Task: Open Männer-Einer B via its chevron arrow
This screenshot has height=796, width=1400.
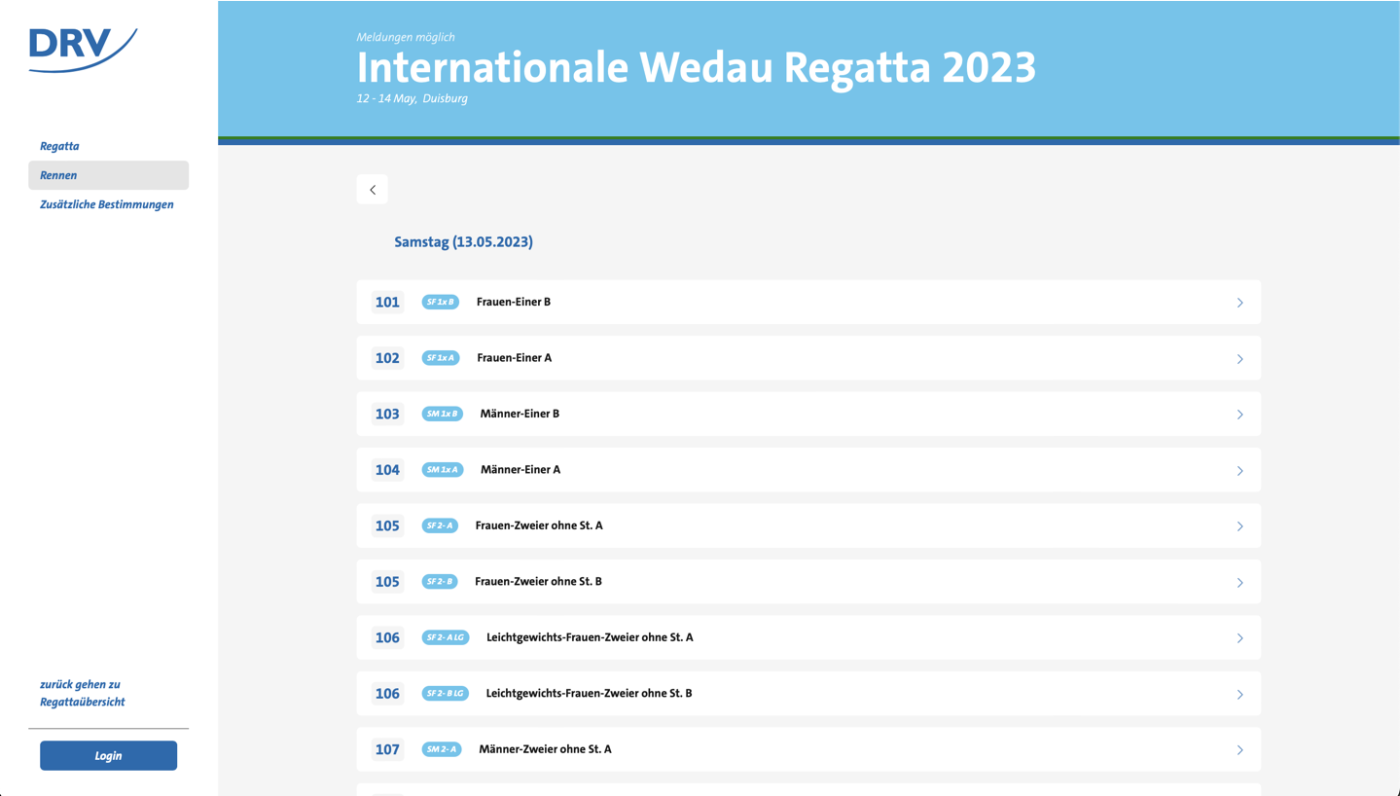Action: pos(1239,415)
